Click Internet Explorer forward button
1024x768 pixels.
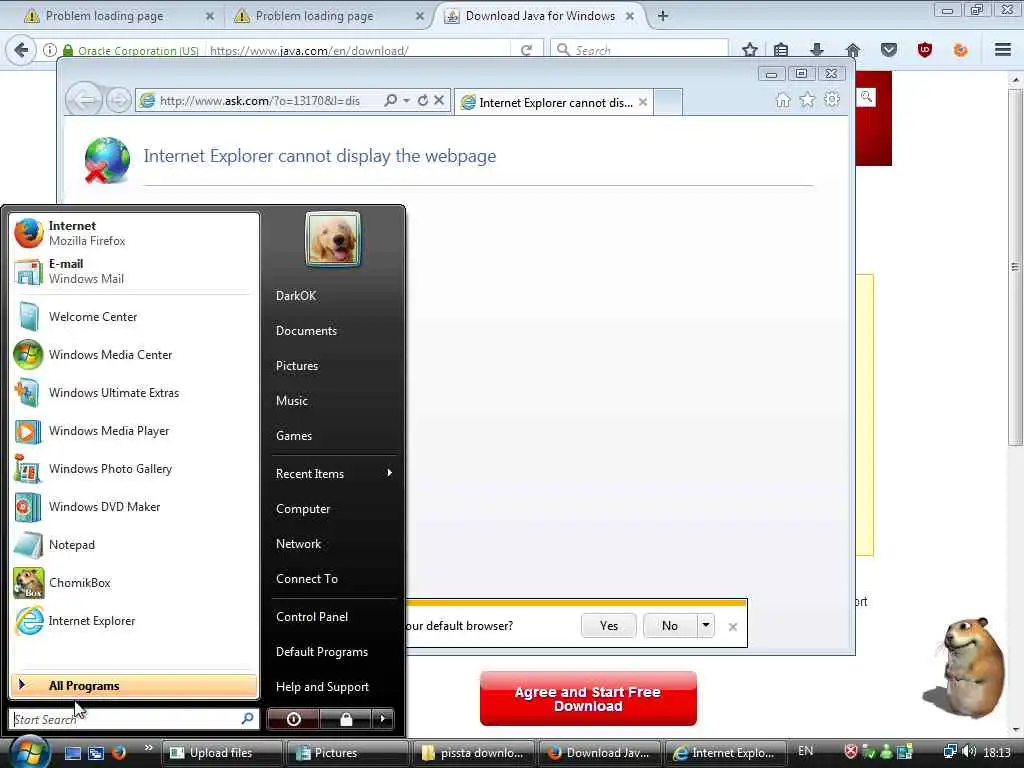click(x=118, y=100)
